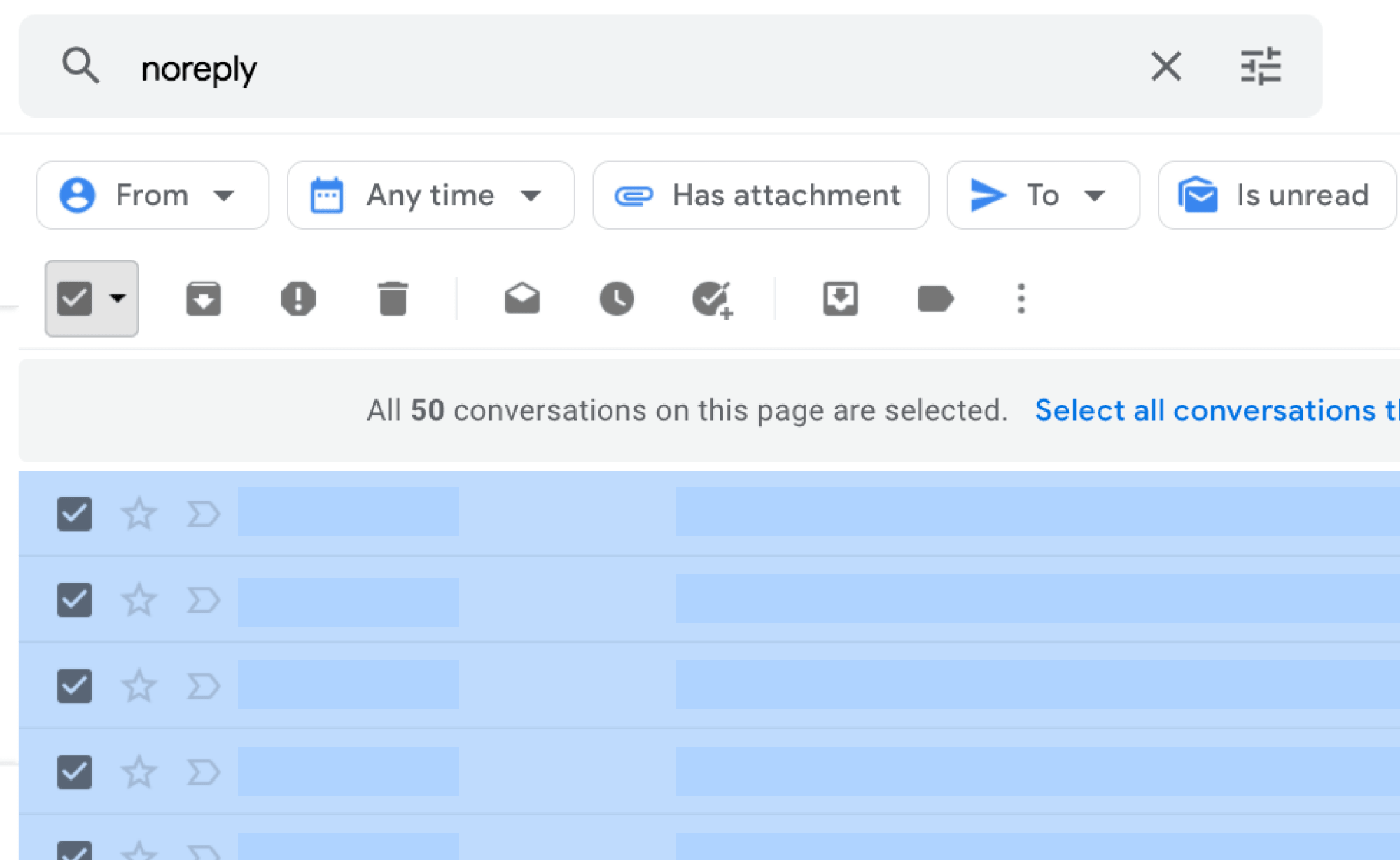This screenshot has width=1400, height=860.
Task: Add selected emails to Tasks
Action: click(x=712, y=300)
